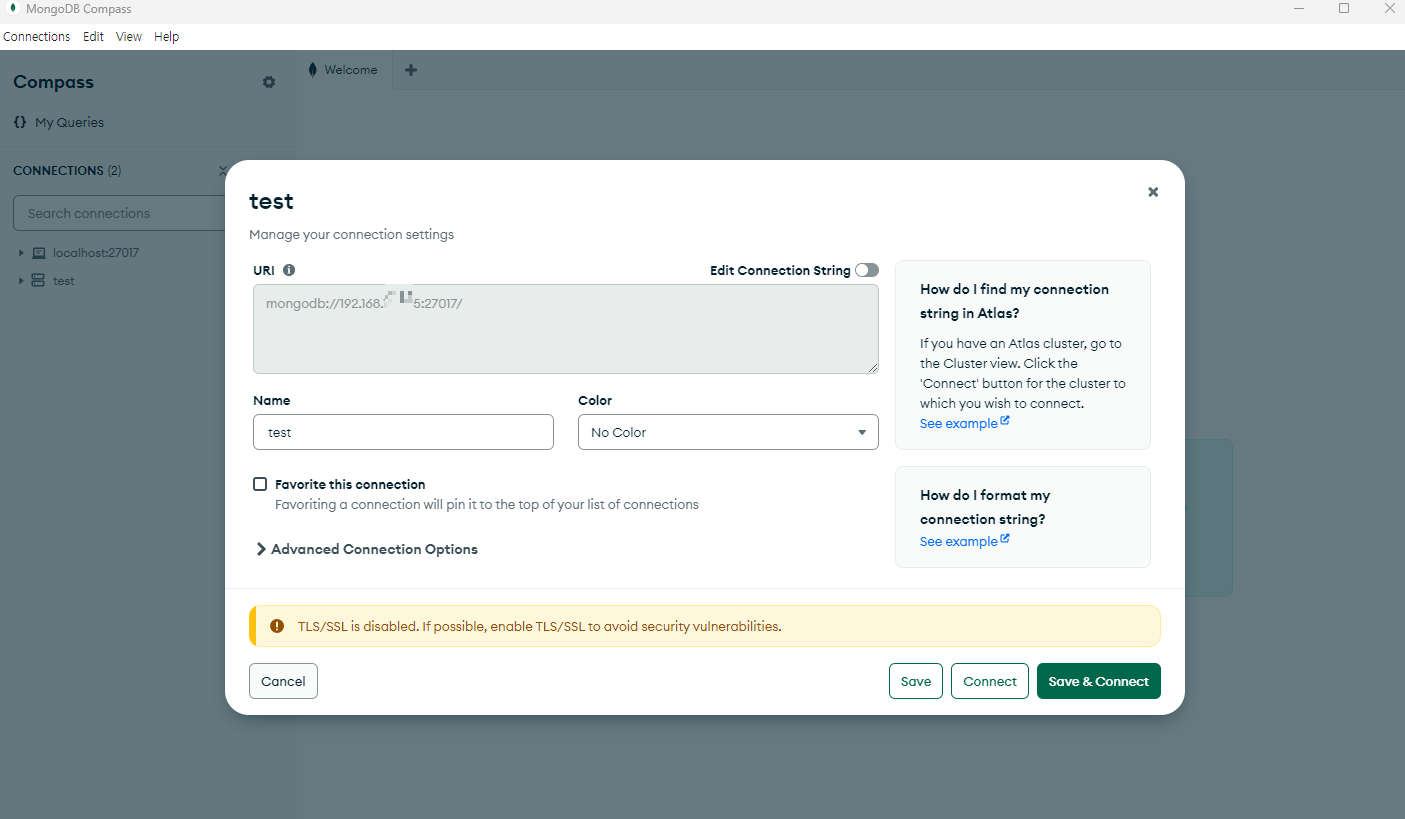The height and width of the screenshot is (819, 1405).
Task: Click Save & Connect button
Action: tap(1099, 681)
